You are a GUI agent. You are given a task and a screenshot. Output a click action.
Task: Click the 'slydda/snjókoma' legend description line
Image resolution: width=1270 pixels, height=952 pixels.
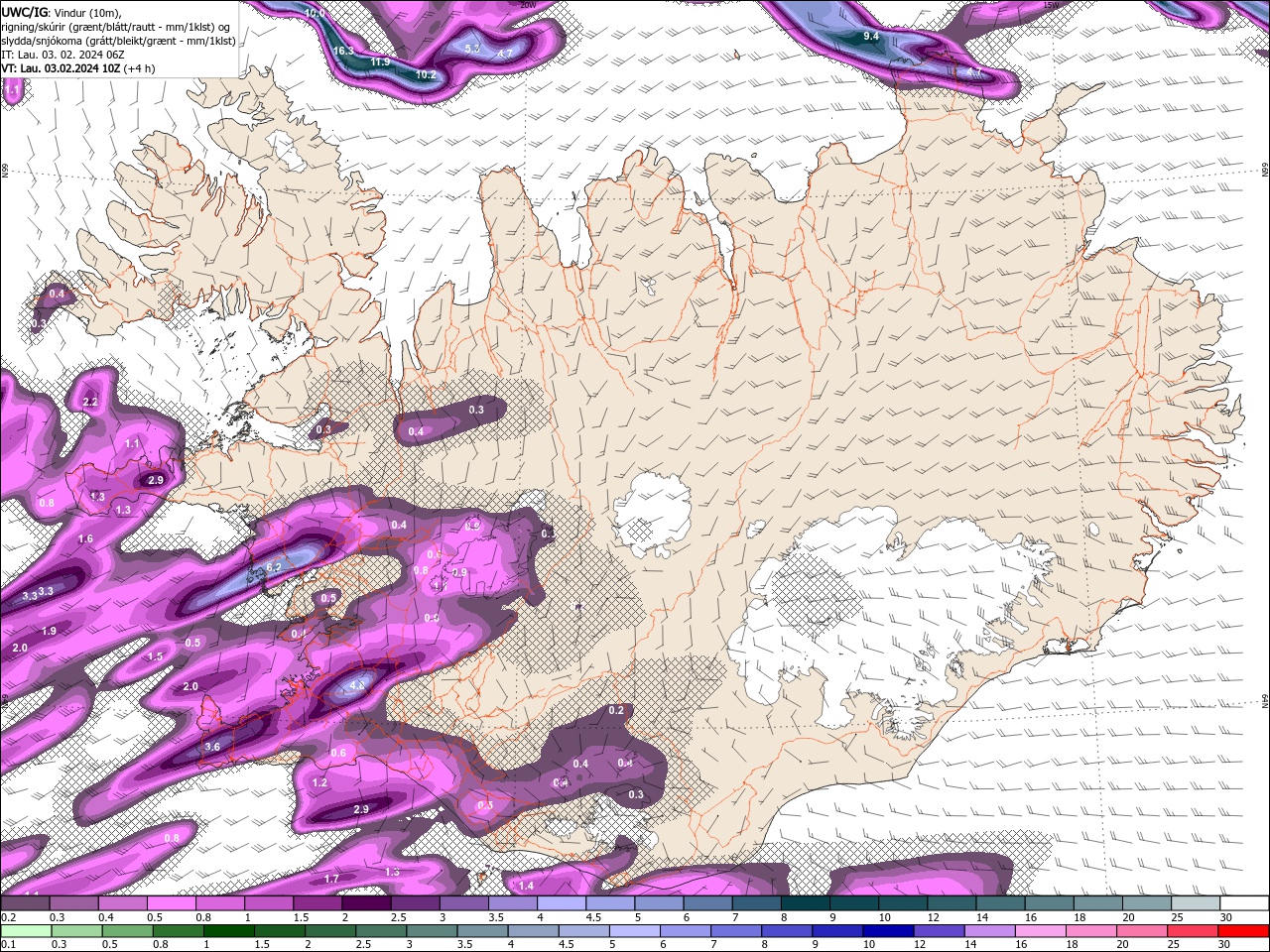(x=118, y=41)
